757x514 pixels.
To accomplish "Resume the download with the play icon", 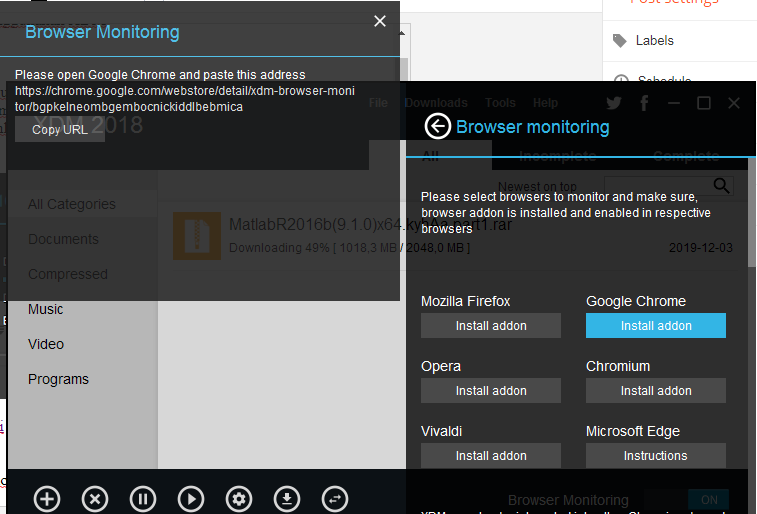I will point(191,499).
